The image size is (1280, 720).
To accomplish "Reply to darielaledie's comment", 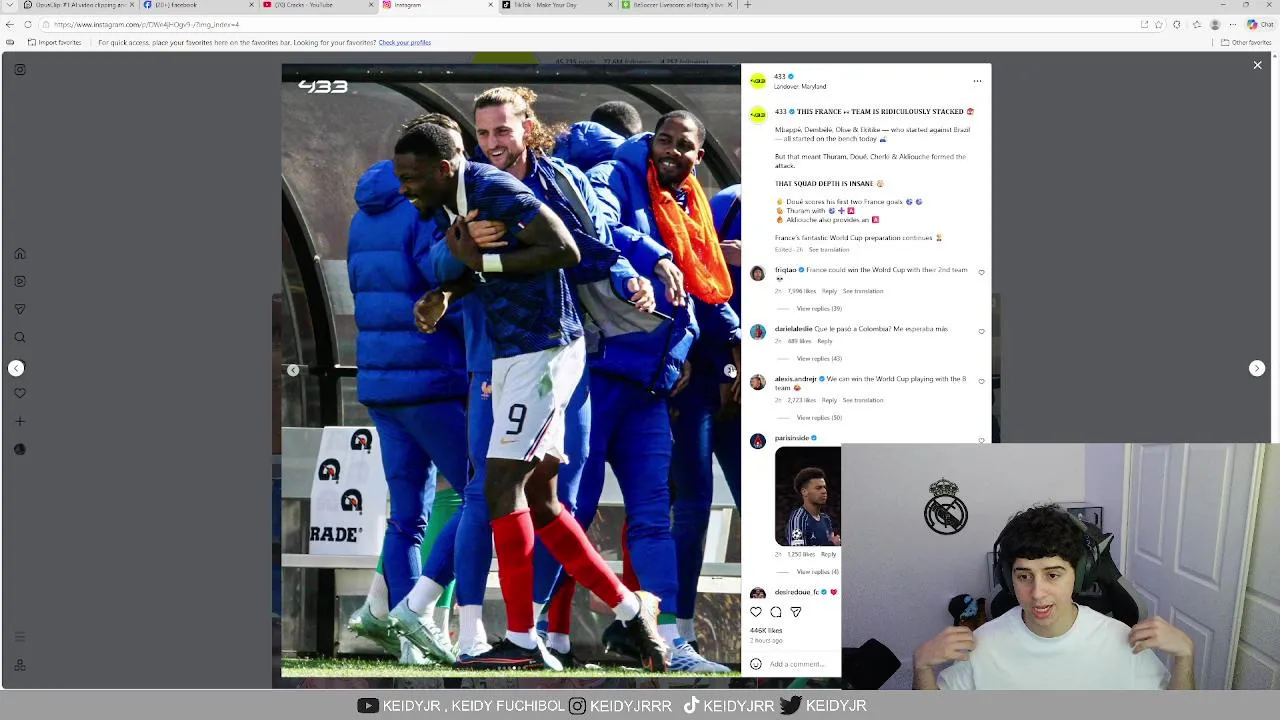I will [x=824, y=341].
